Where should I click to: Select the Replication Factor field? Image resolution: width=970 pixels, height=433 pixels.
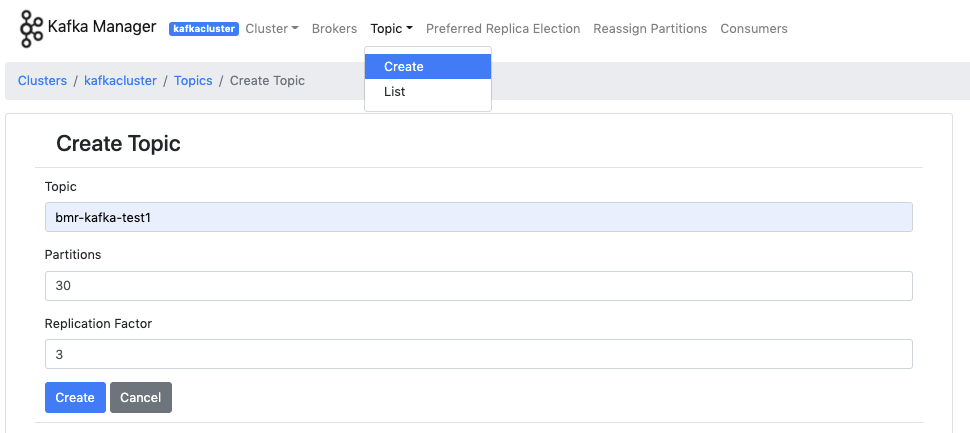[x=479, y=354]
